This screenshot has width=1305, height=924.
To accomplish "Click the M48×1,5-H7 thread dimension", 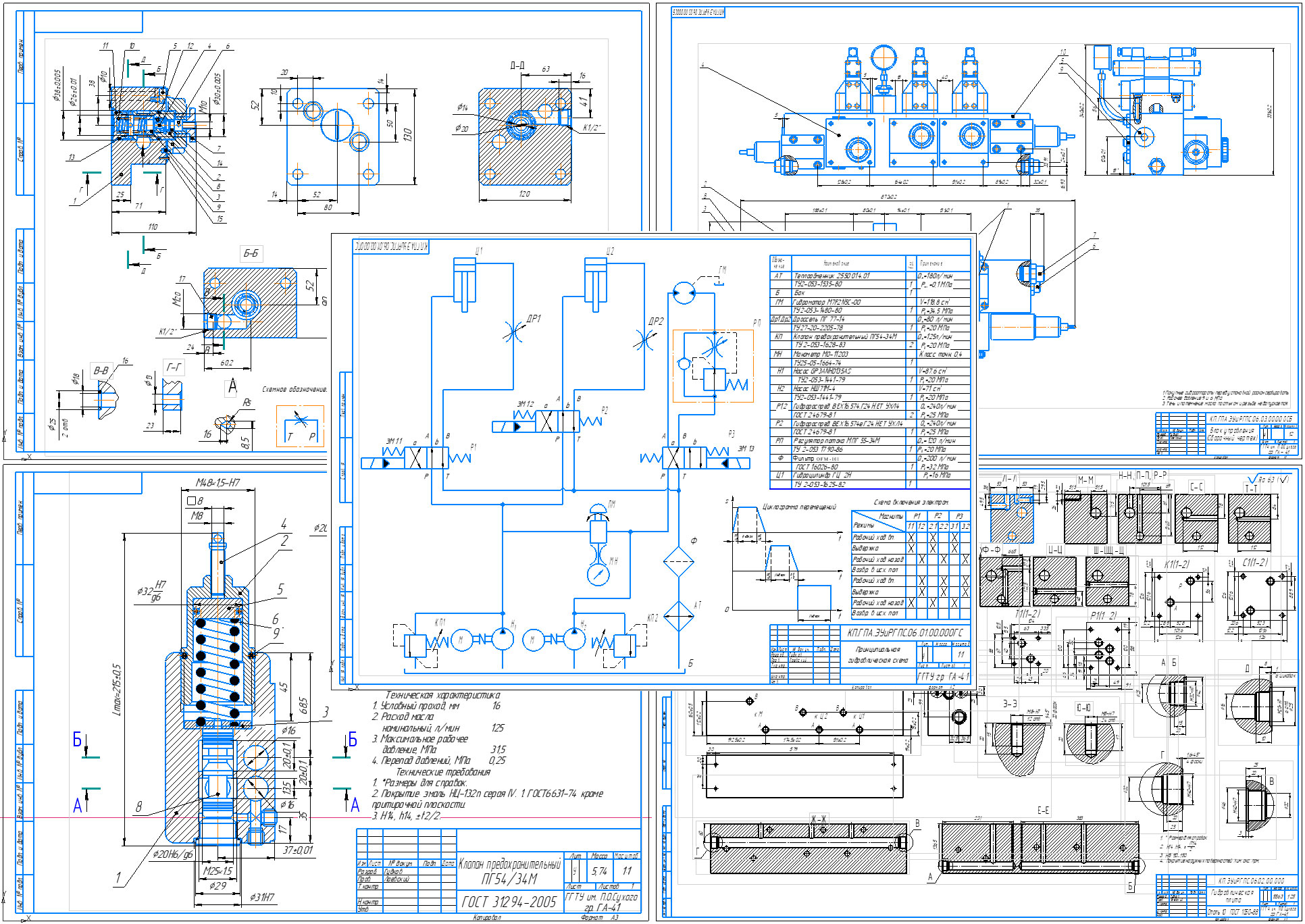I will click(x=217, y=483).
